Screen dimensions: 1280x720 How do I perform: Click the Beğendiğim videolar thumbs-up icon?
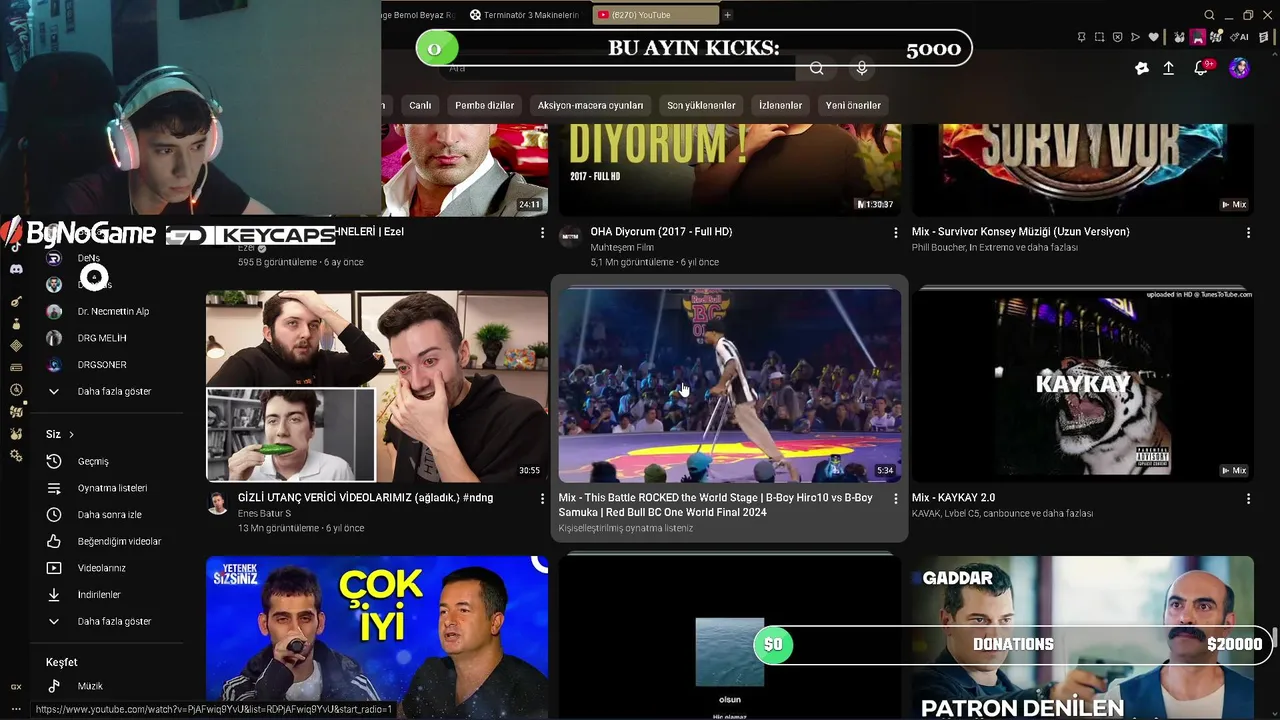click(x=54, y=541)
